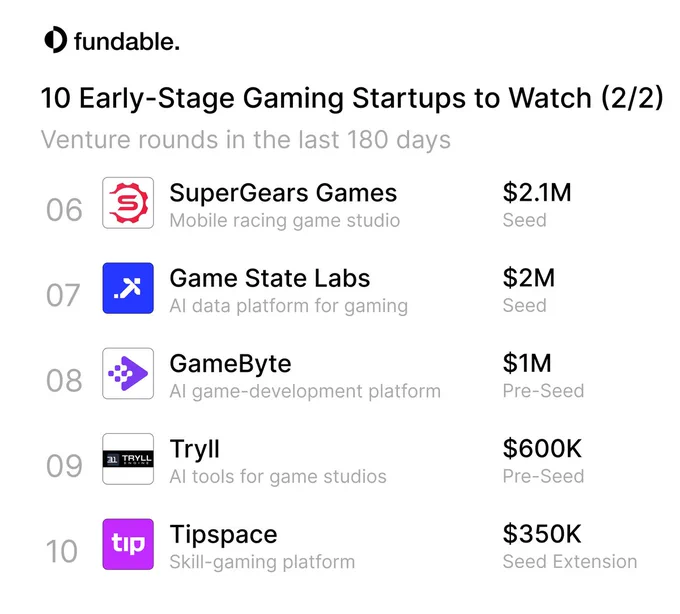Open the SuperGears Games company name
The image size is (680, 614).
(x=283, y=193)
